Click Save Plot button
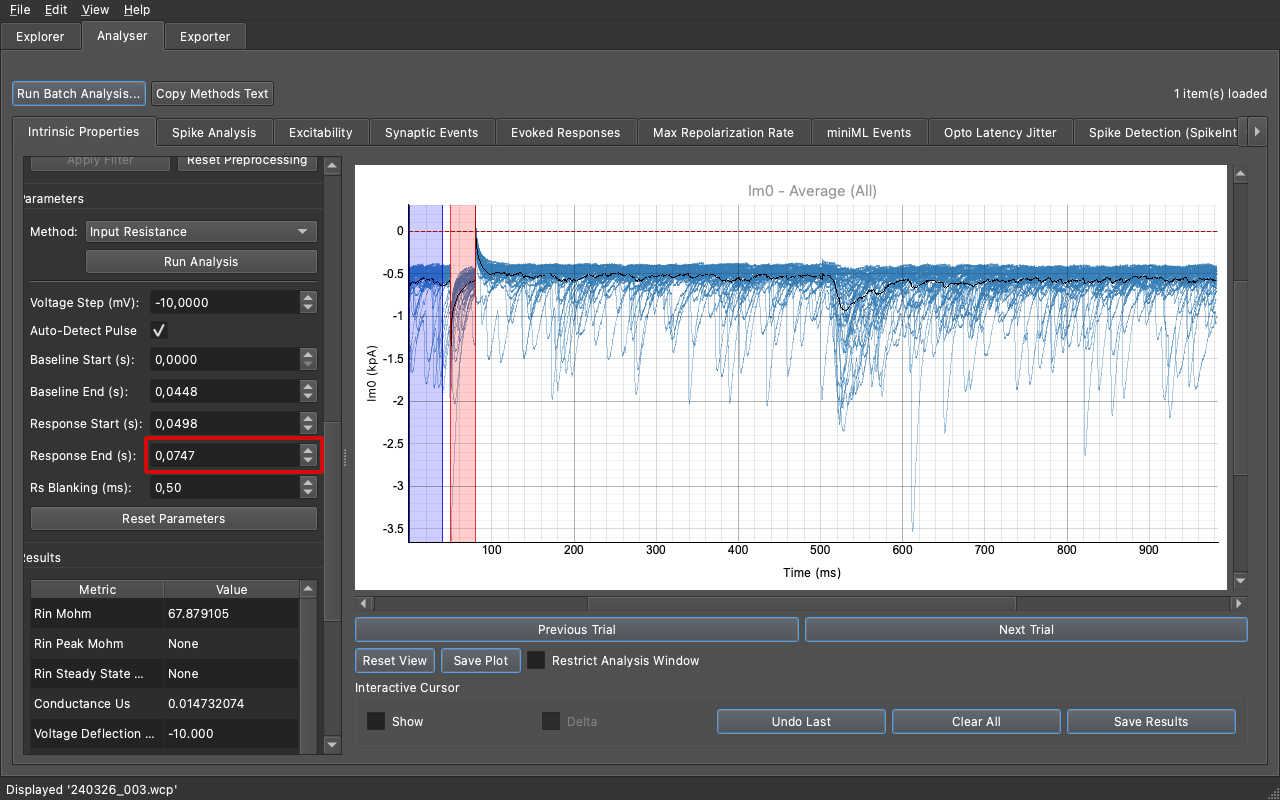Viewport: 1280px width, 800px height. pyautogui.click(x=481, y=661)
